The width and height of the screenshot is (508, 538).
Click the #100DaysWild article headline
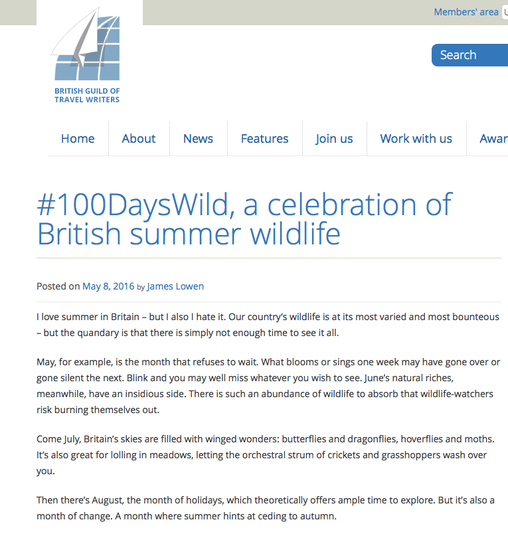coord(244,219)
